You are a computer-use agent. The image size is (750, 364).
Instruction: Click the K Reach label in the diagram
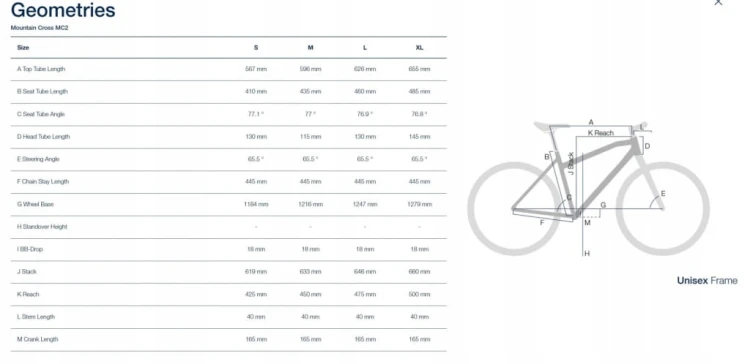pyautogui.click(x=601, y=132)
